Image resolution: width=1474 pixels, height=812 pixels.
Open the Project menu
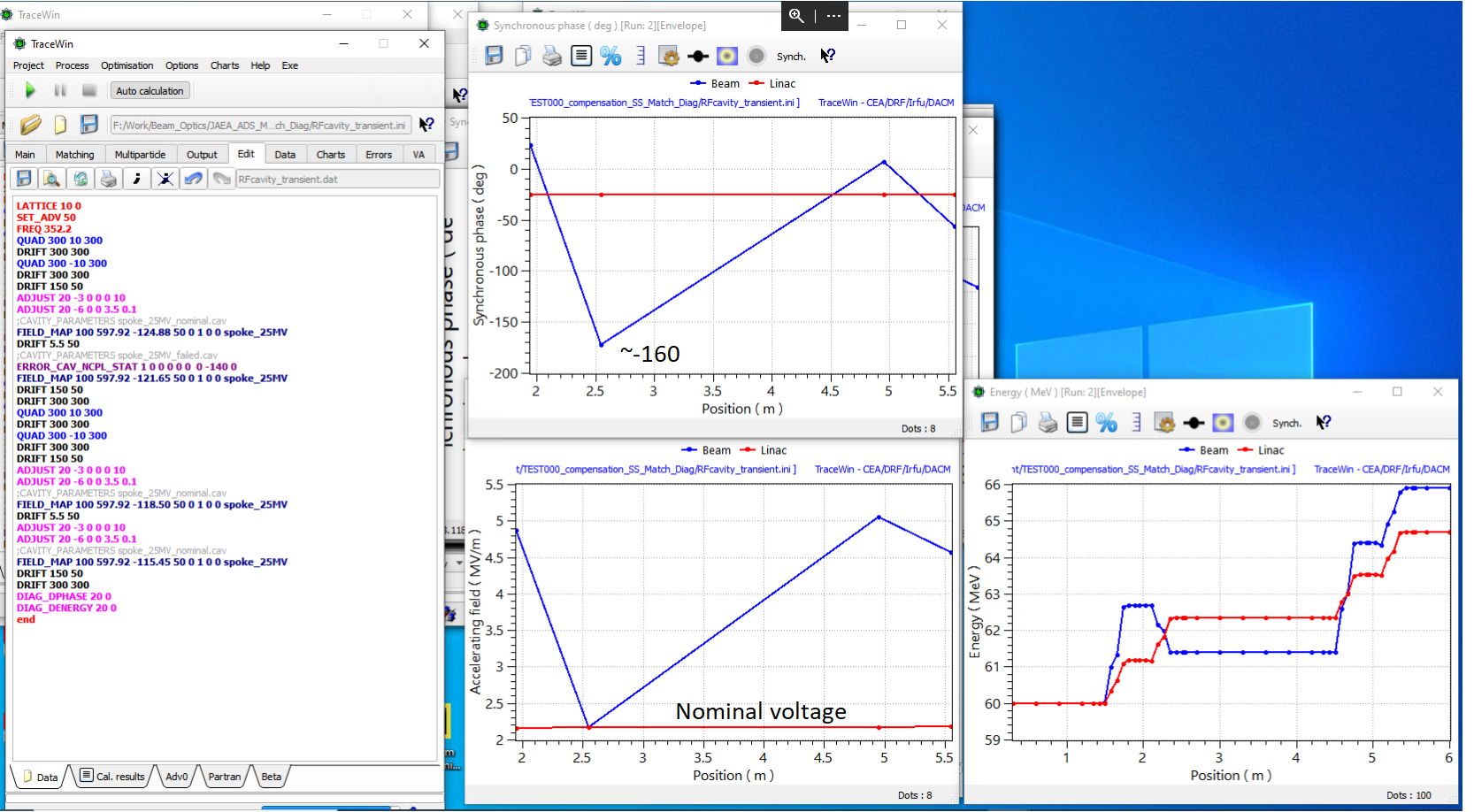[28, 65]
